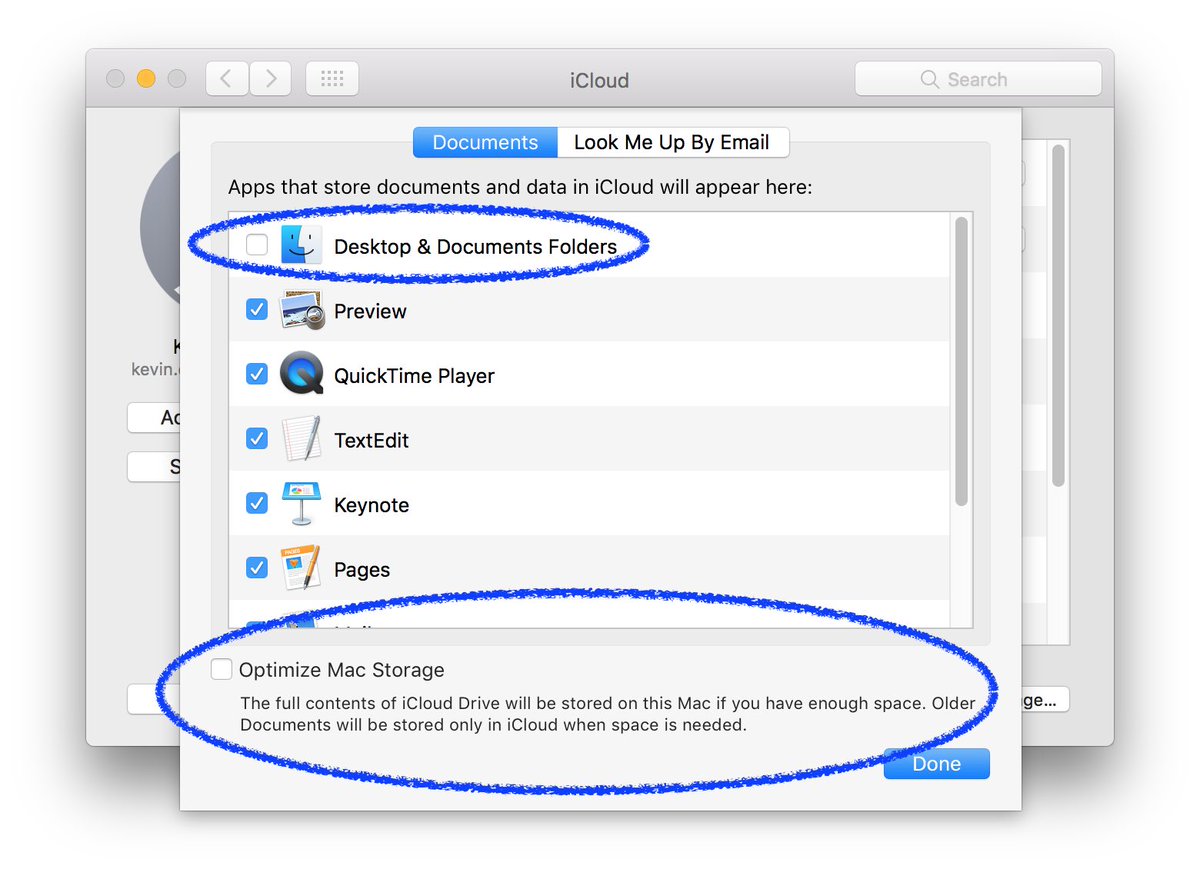
Task: Enable Desktop & Documents Folders checkbox
Action: tap(257, 245)
